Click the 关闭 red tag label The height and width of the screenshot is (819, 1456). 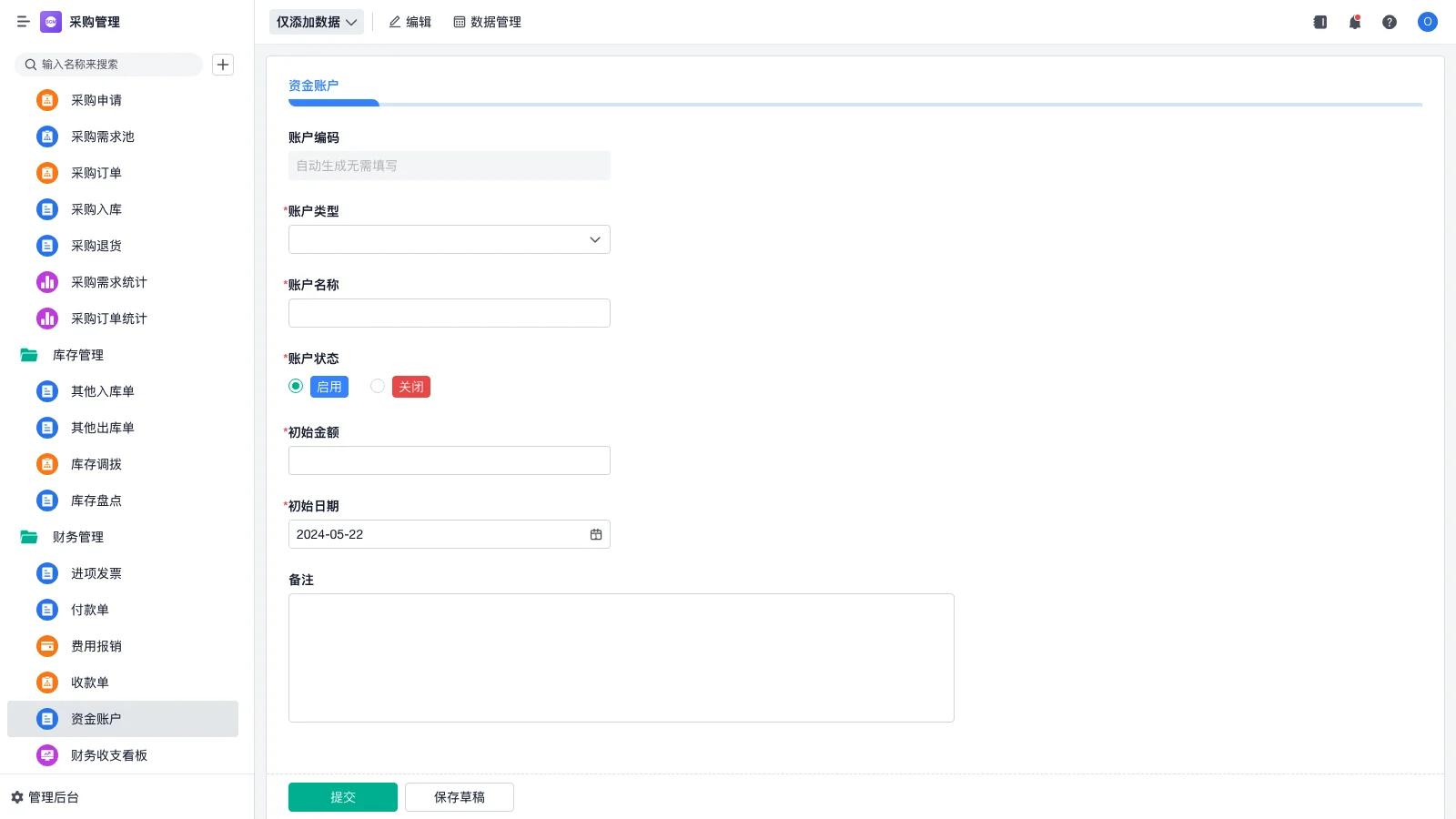click(x=411, y=387)
